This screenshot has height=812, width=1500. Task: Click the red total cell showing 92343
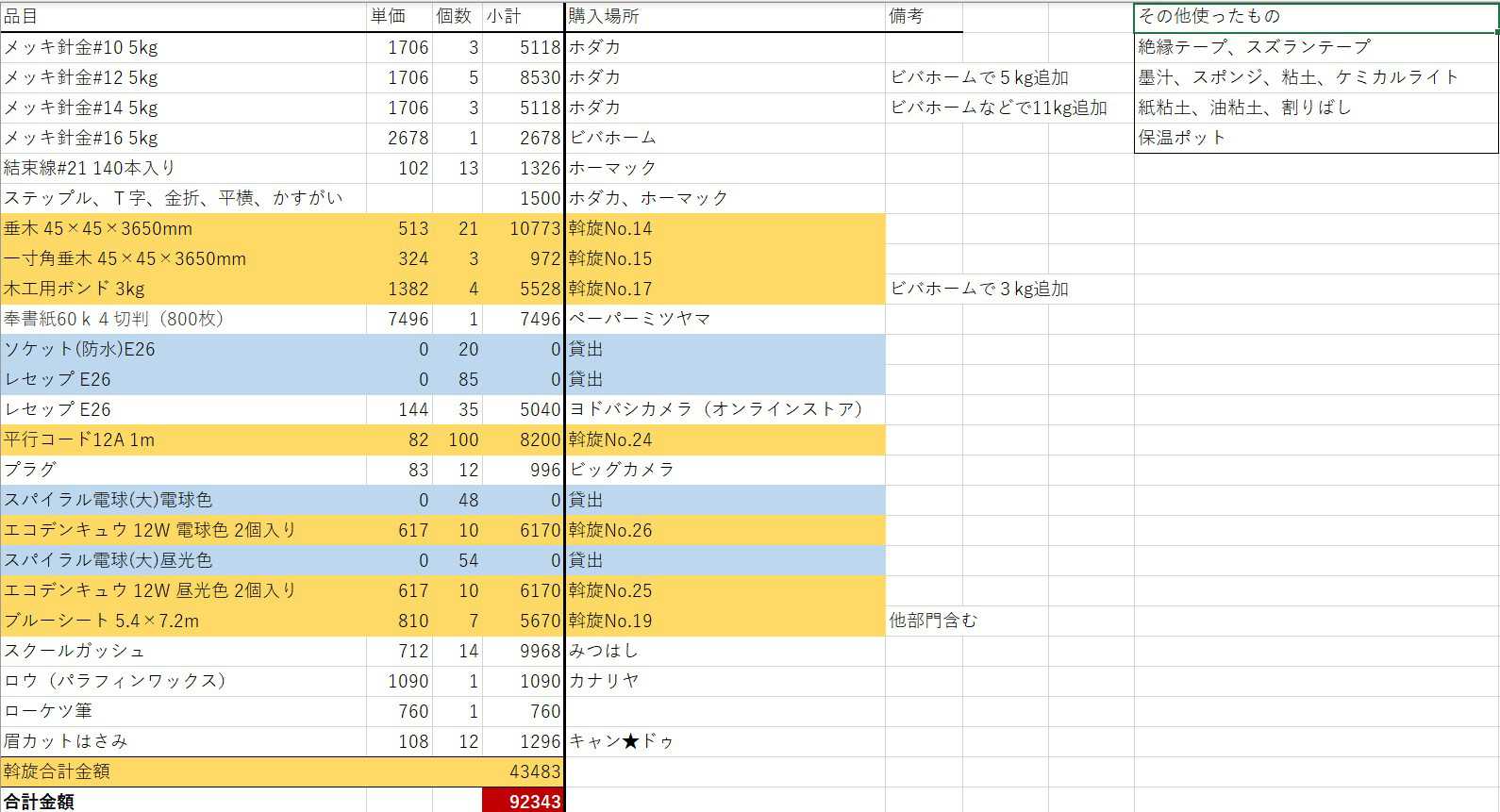click(x=523, y=801)
